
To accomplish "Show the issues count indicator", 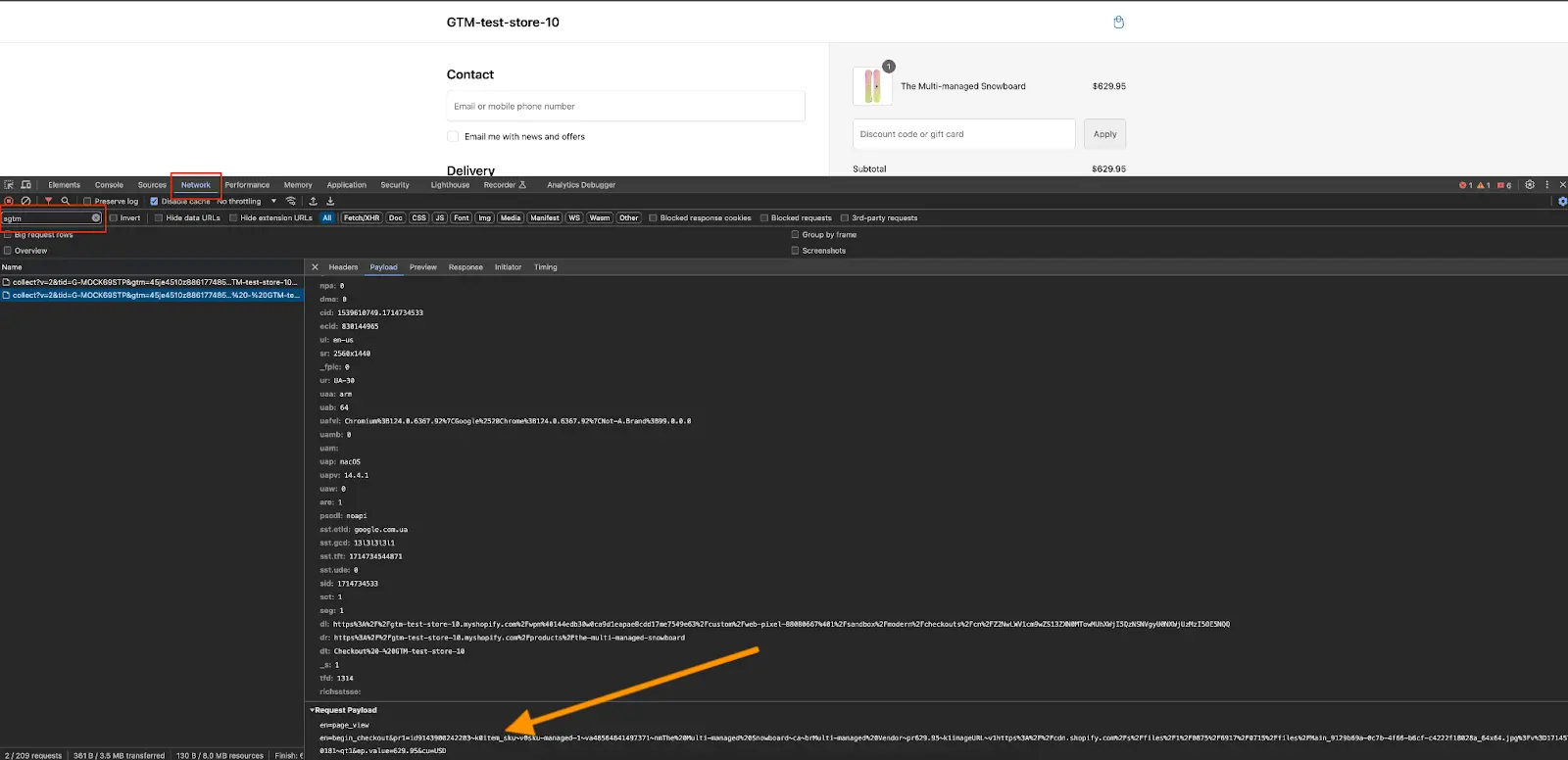I will click(1504, 185).
